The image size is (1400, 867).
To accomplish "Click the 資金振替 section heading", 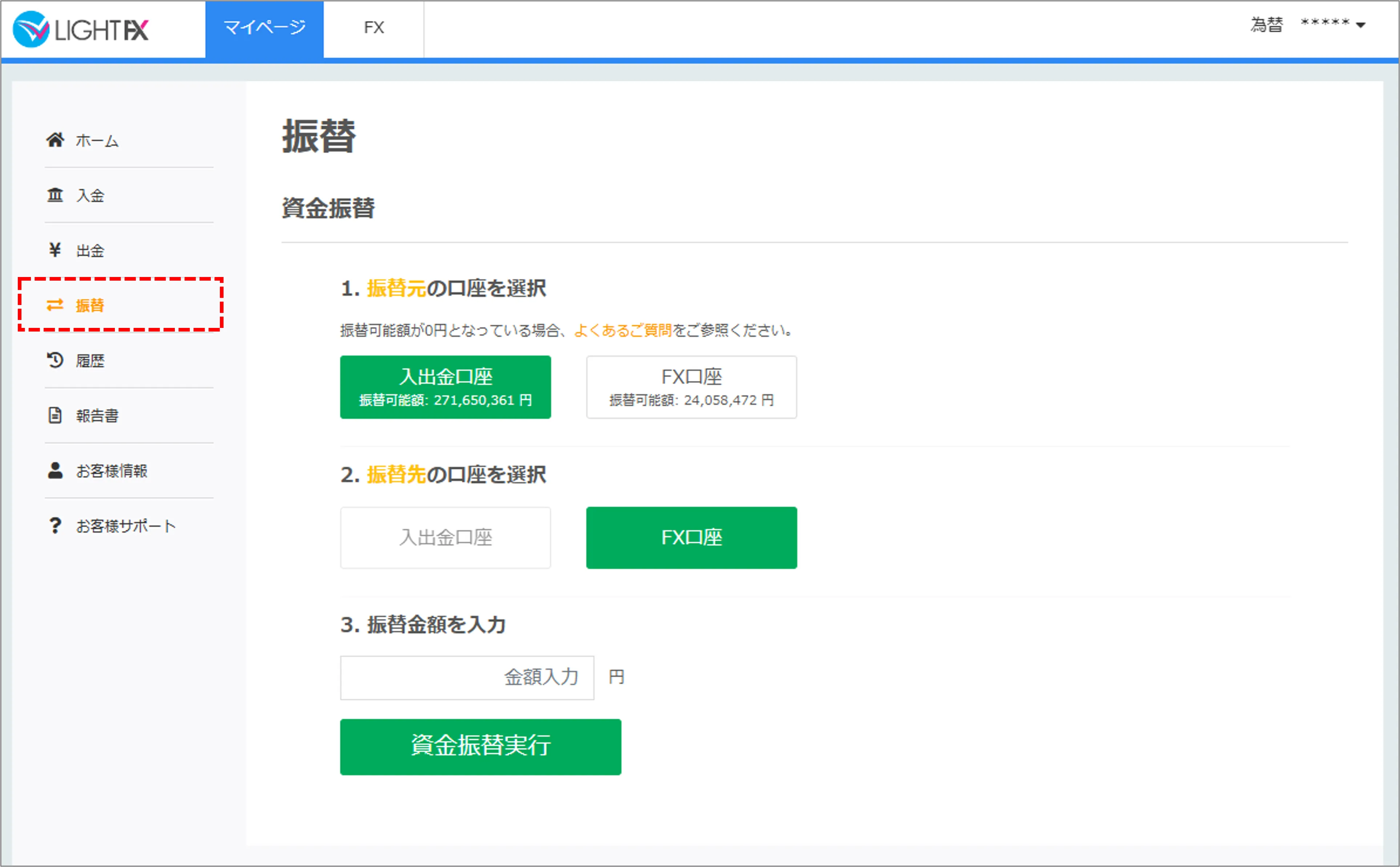I will click(329, 208).
